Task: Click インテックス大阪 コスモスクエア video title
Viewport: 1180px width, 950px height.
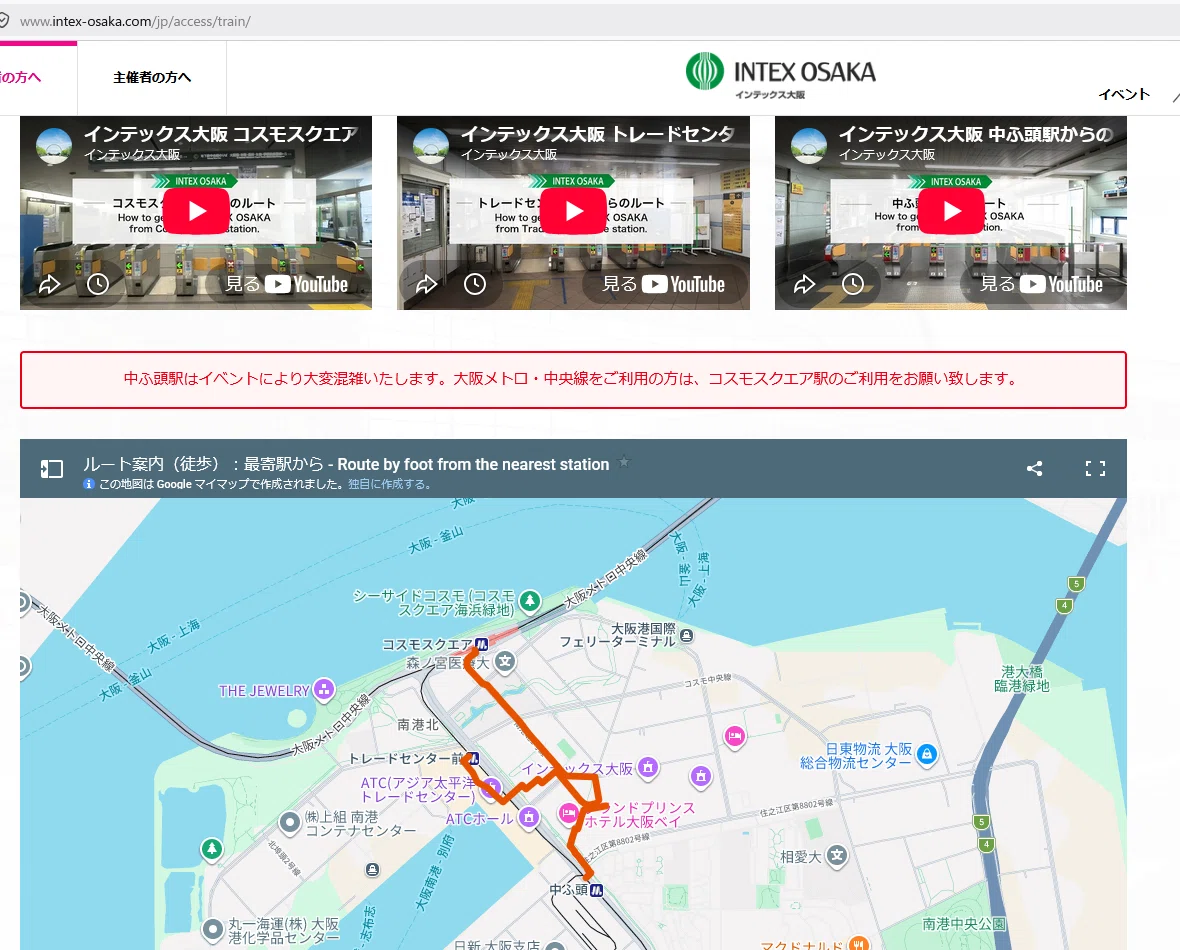Action: pos(220,134)
